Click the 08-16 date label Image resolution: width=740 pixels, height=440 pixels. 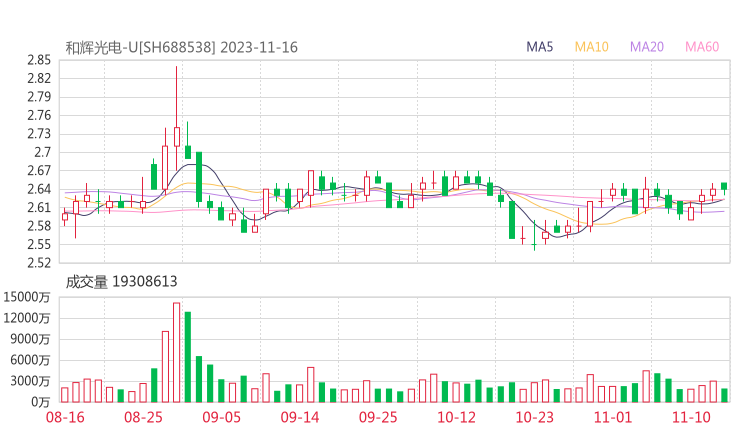coord(65,418)
